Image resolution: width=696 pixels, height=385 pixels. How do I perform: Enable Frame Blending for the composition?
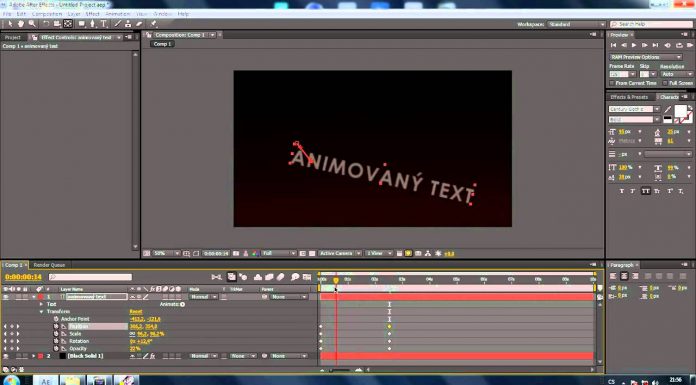[269, 277]
